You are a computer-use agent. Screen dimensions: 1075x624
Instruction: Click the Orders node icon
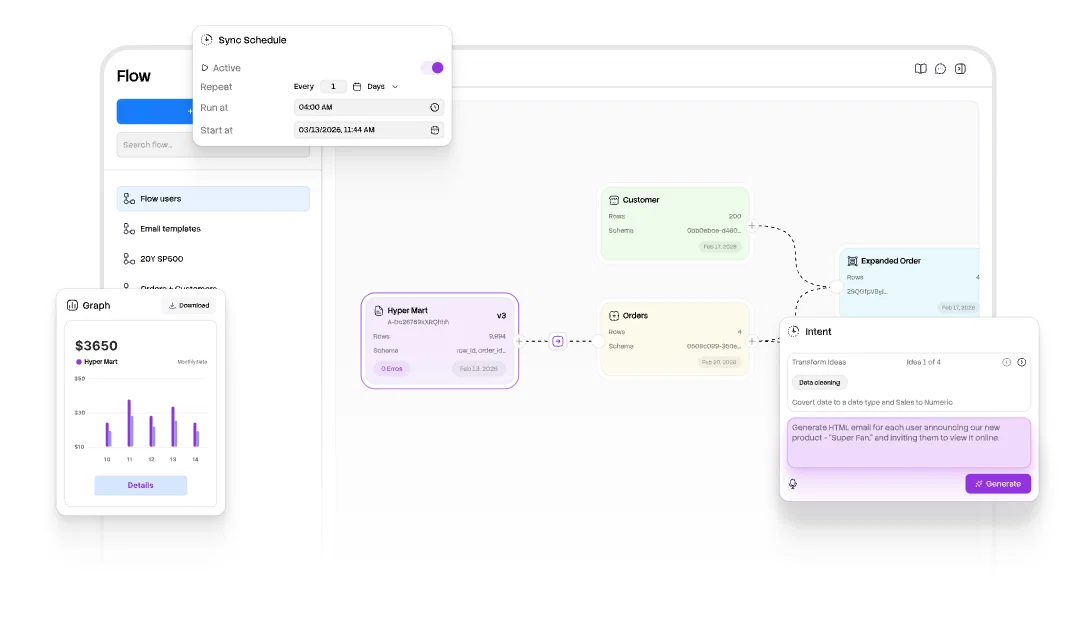[614, 316]
